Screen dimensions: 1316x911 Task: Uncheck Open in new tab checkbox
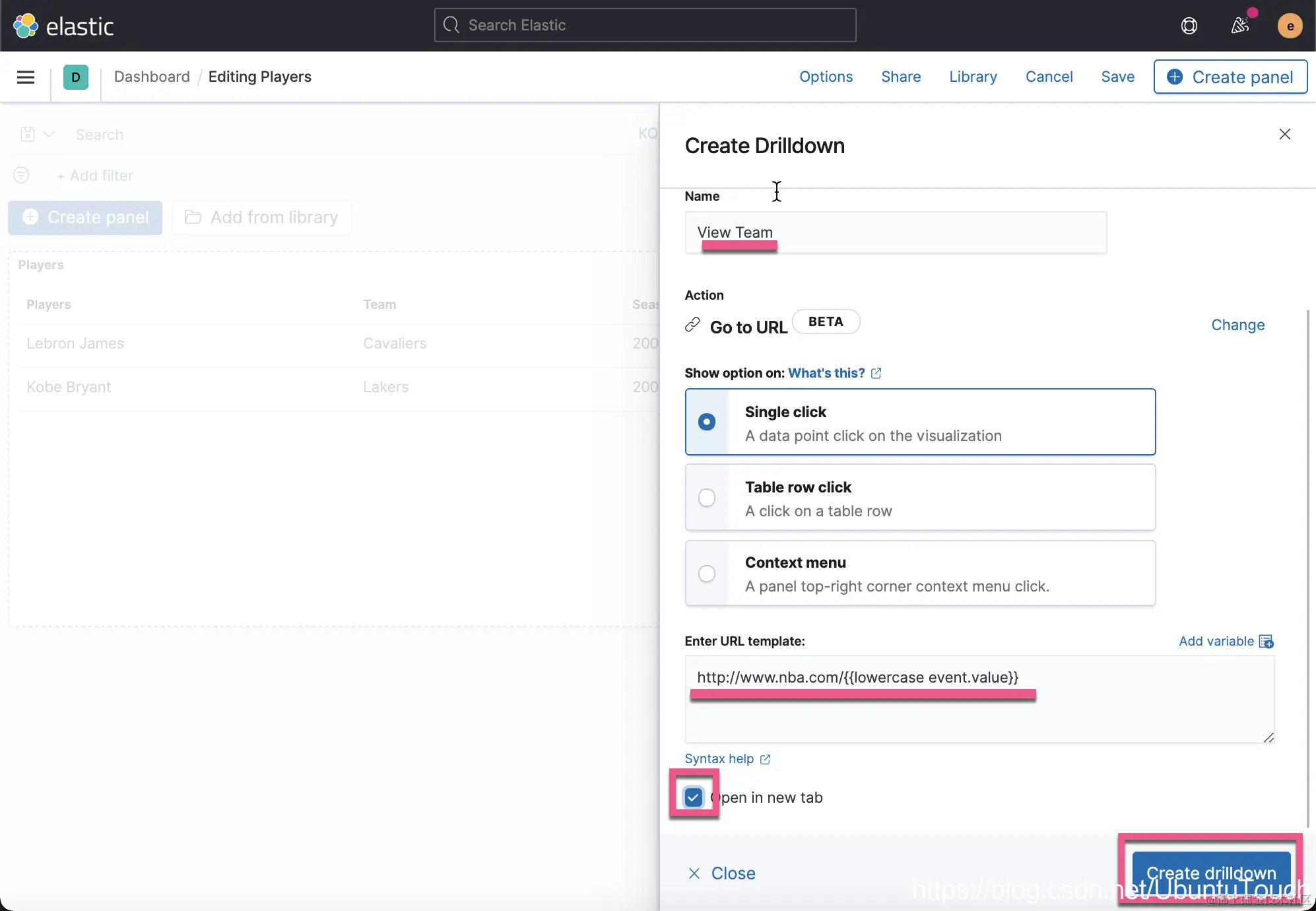(x=693, y=797)
